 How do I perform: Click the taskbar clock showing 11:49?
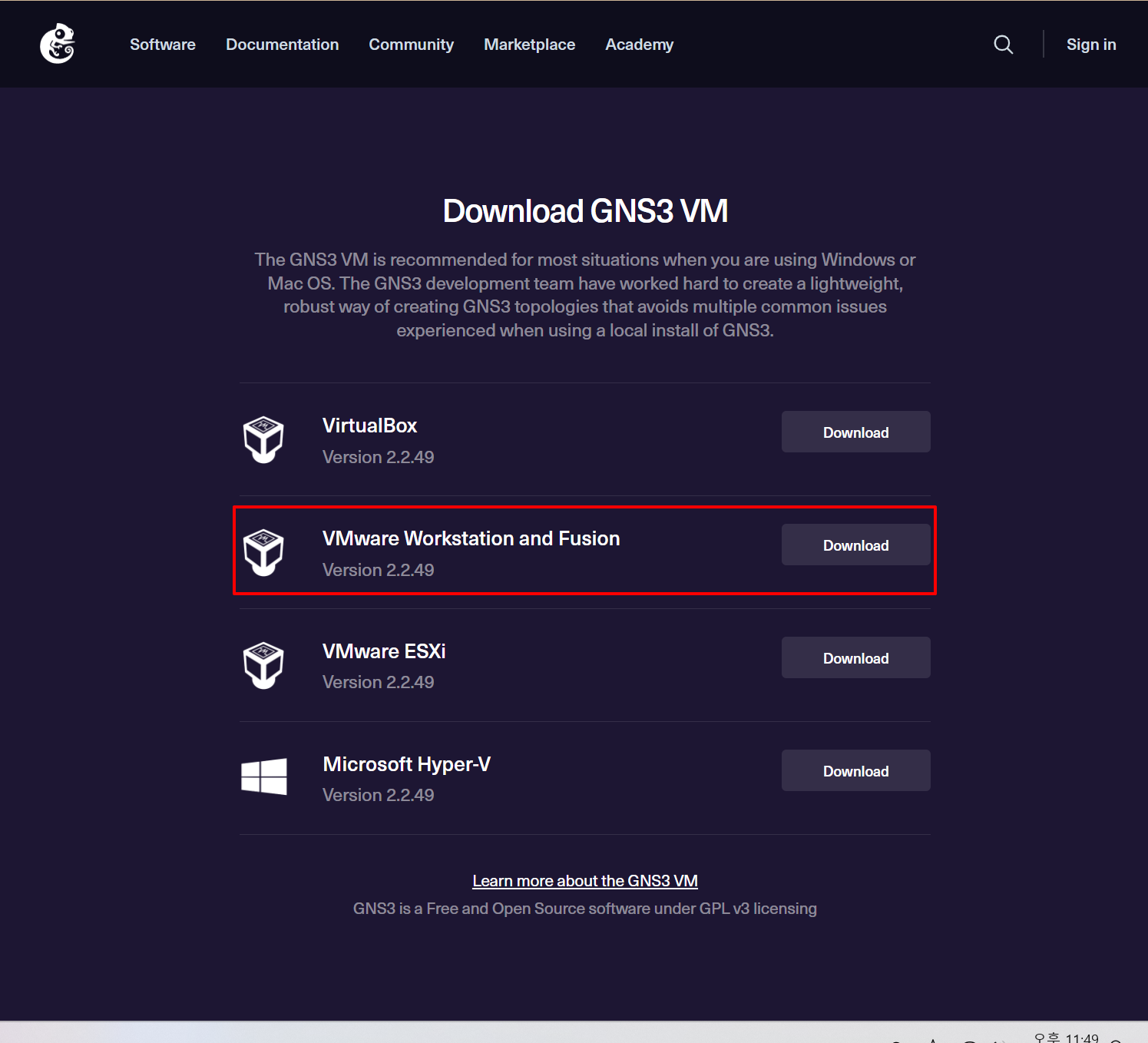pyautogui.click(x=1067, y=1038)
